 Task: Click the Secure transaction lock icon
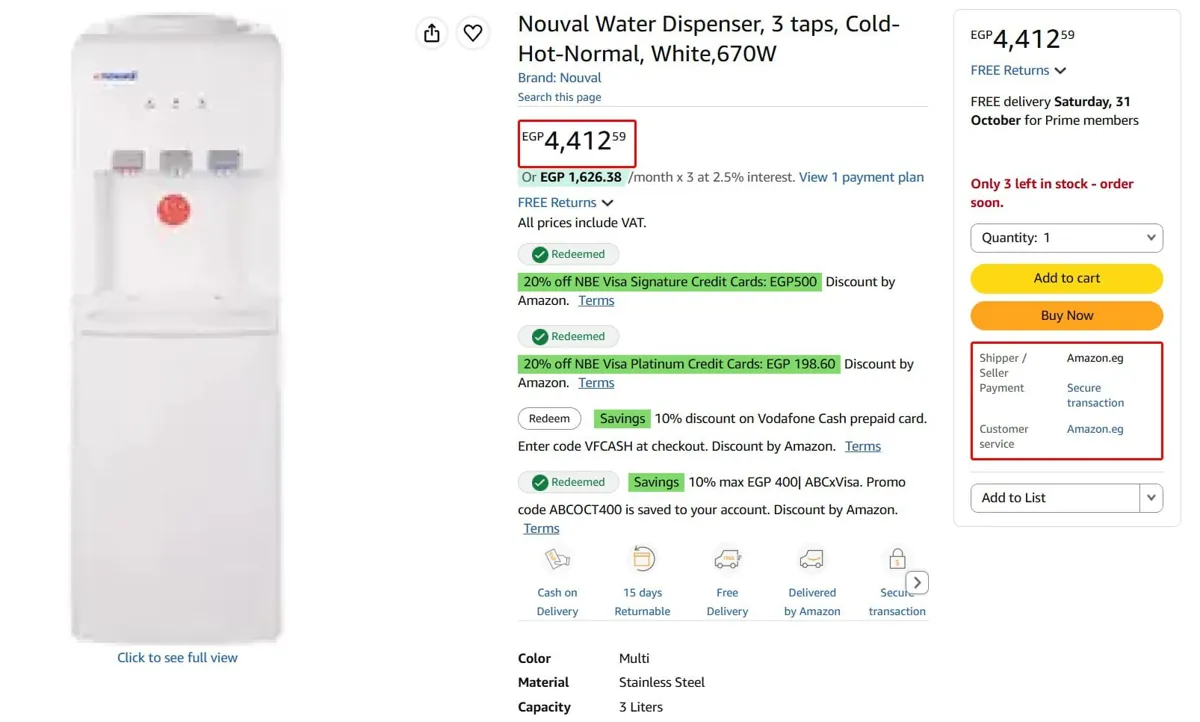click(x=897, y=559)
